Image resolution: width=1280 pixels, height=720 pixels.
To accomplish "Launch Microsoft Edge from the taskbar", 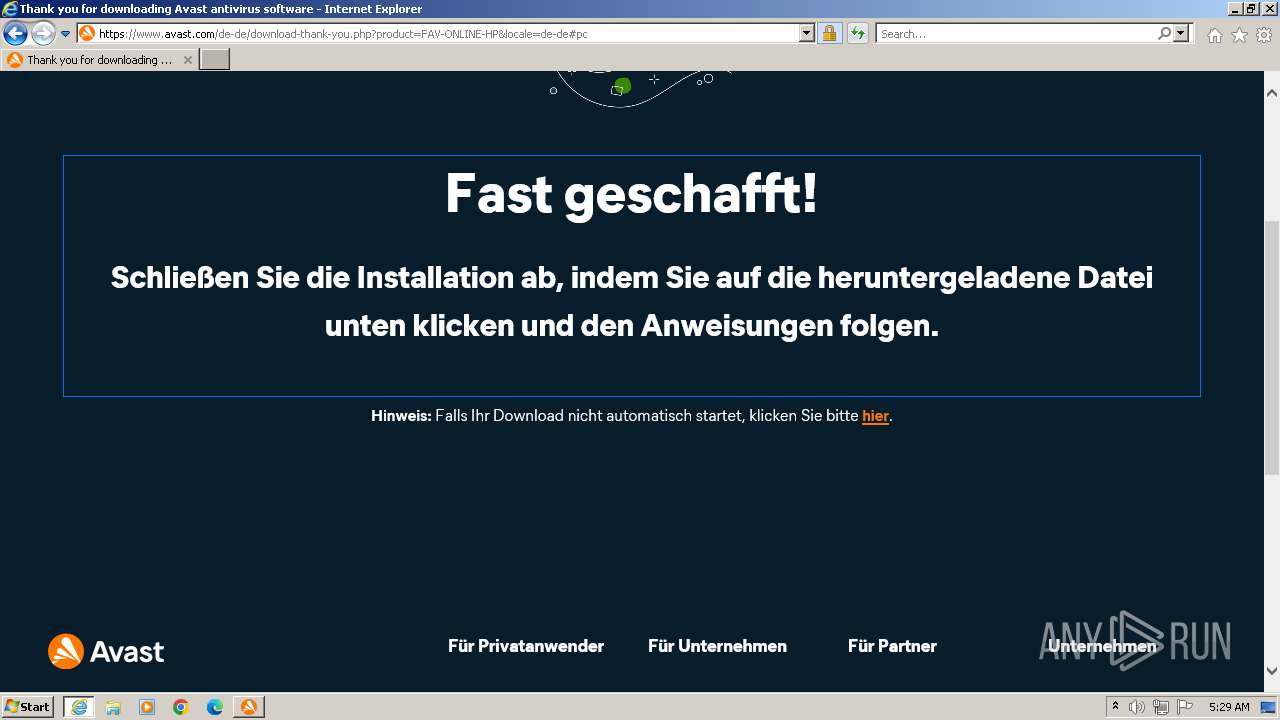I will (215, 707).
